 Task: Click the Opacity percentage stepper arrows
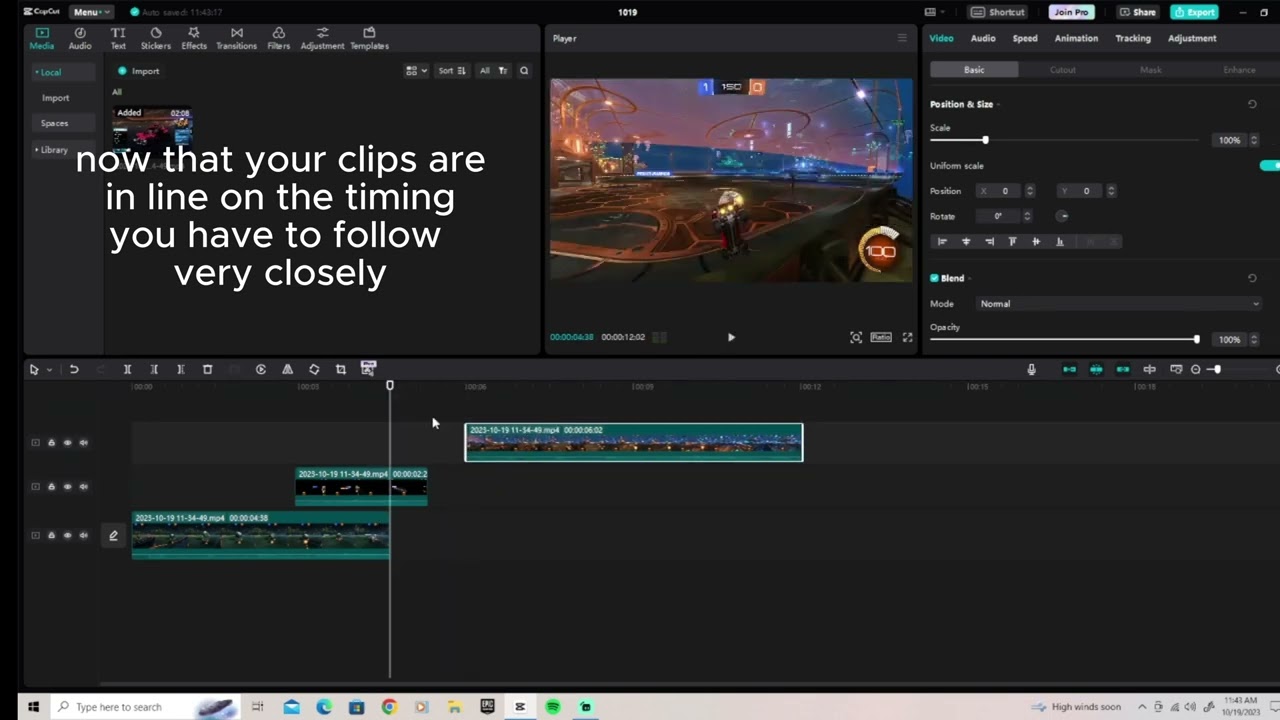(1254, 340)
